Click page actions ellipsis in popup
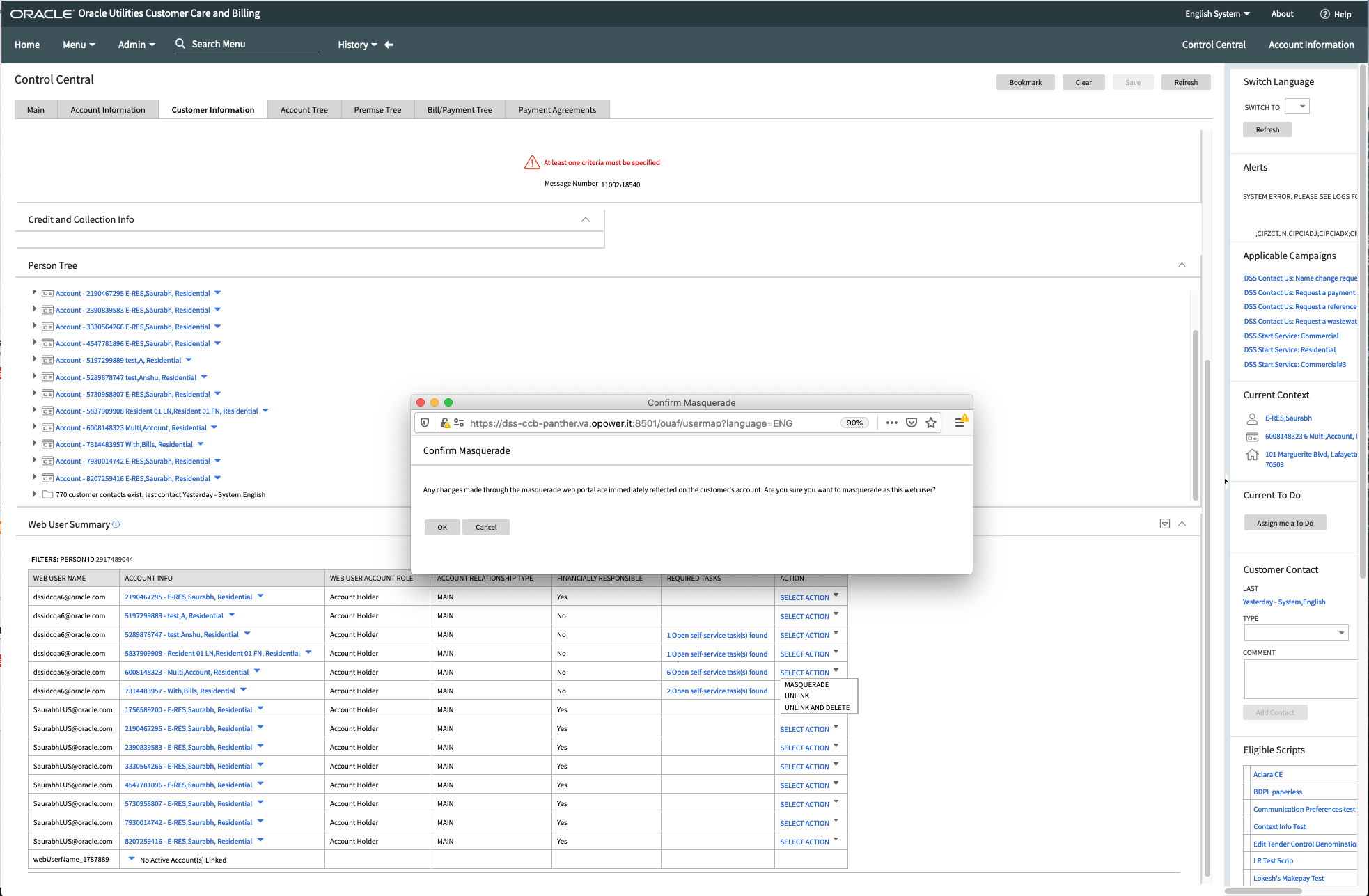The image size is (1369, 896). click(x=891, y=423)
